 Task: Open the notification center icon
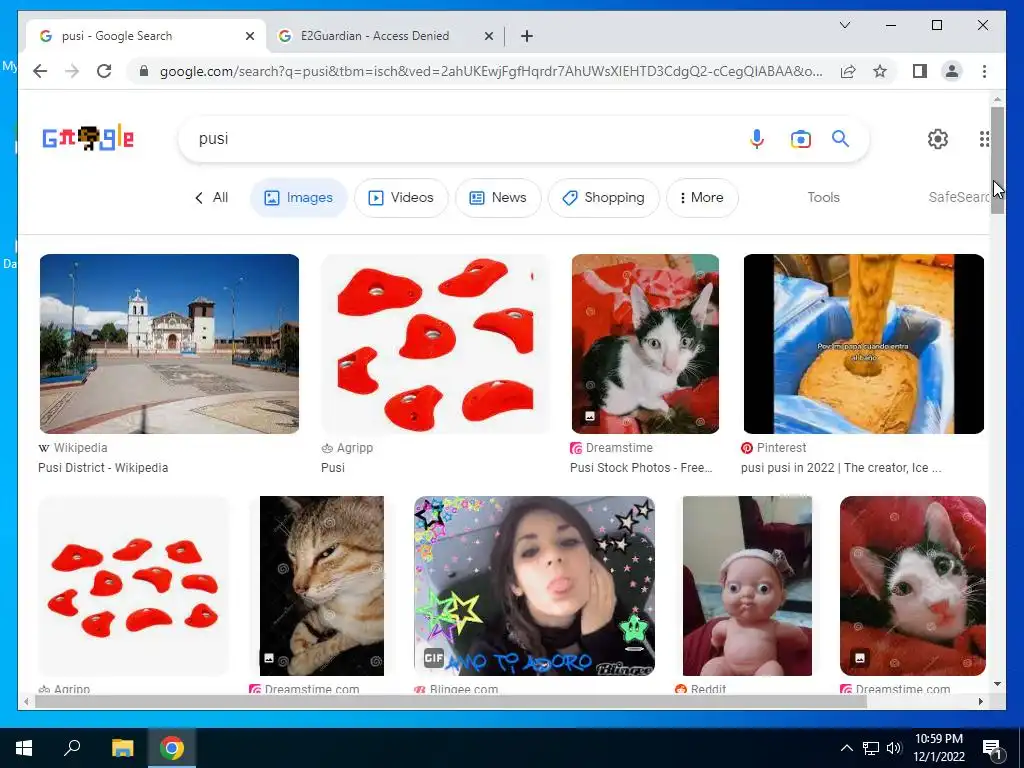(x=991, y=748)
